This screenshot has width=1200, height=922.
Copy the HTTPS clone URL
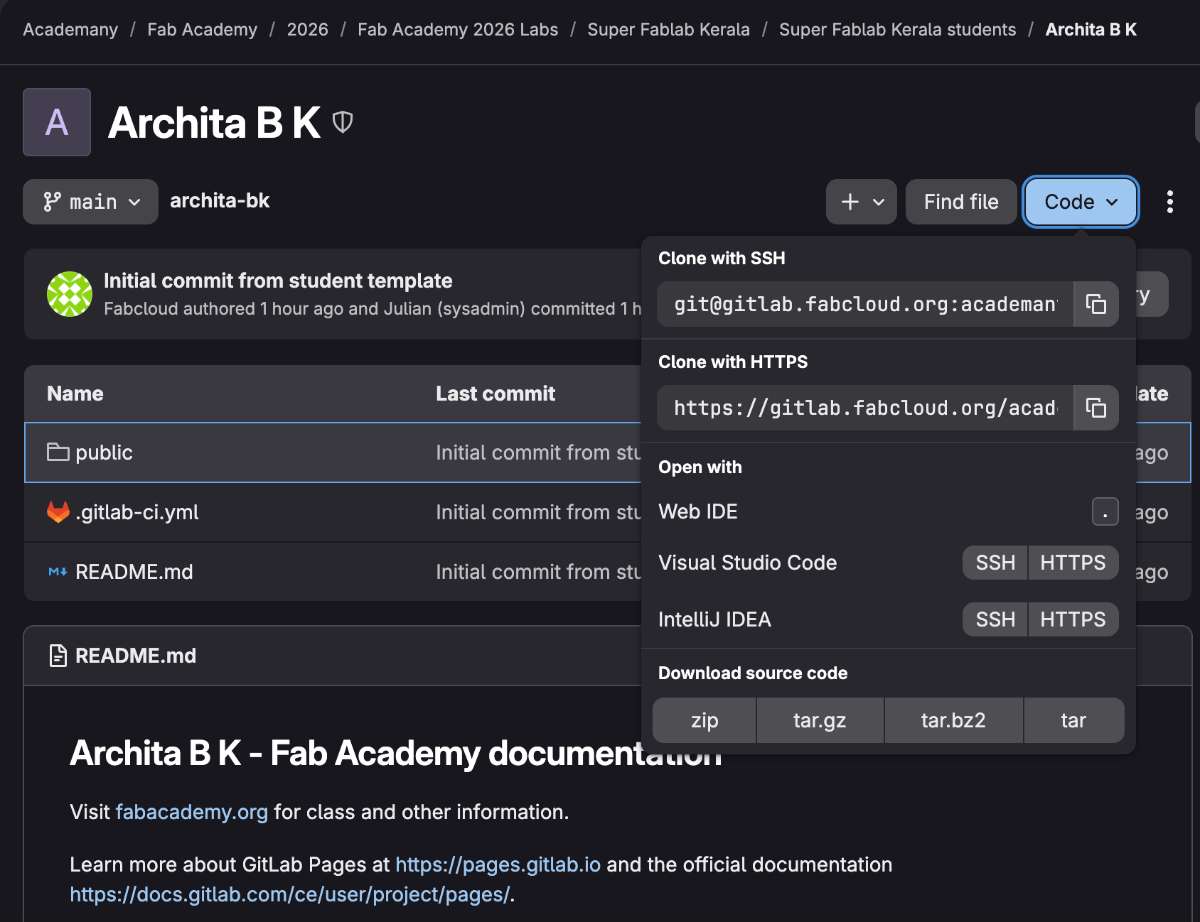[1096, 408]
